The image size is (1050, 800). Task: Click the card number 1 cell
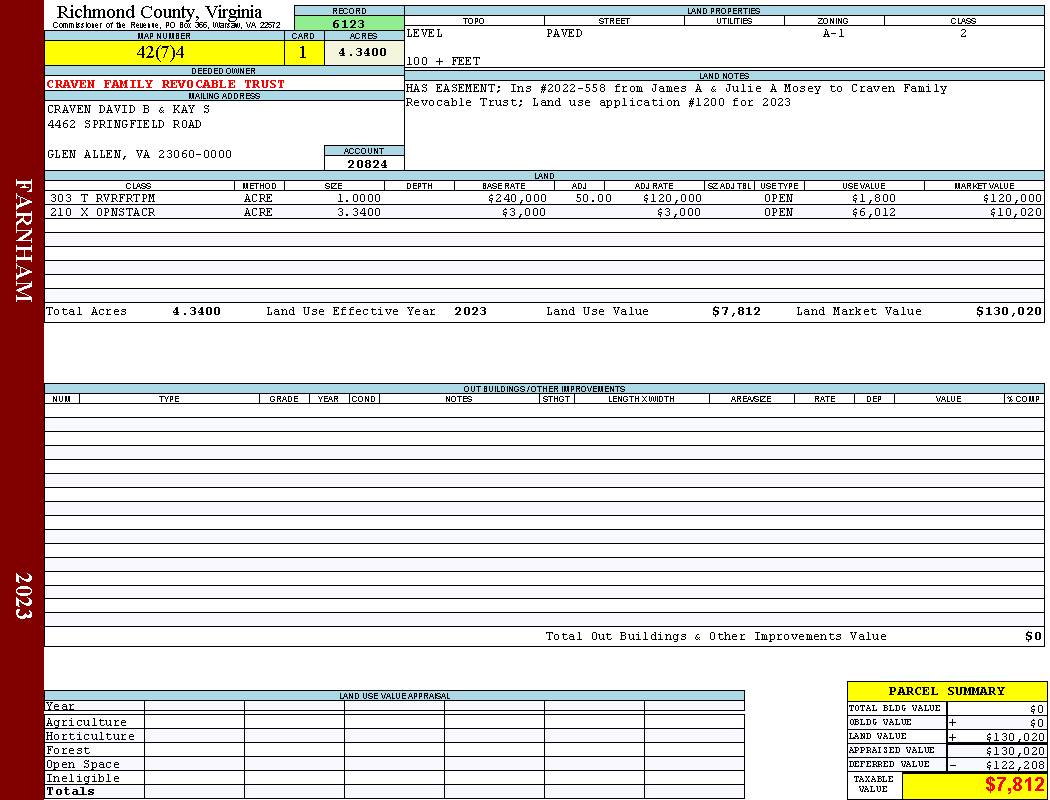[x=304, y=53]
